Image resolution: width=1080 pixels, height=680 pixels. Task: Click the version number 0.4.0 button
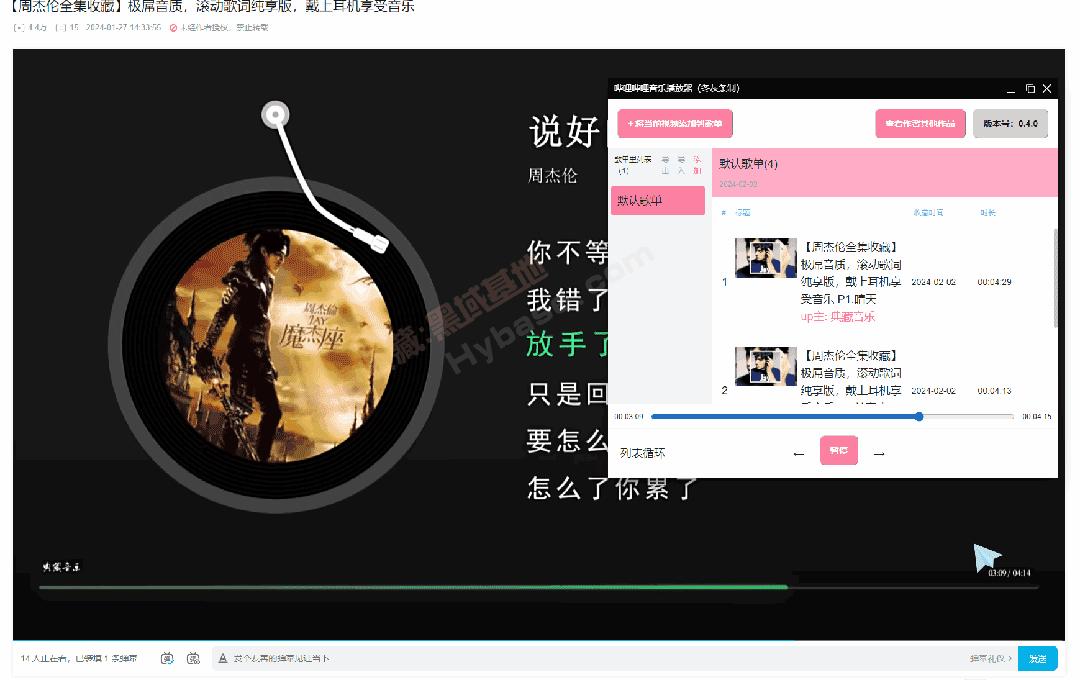tap(1010, 124)
